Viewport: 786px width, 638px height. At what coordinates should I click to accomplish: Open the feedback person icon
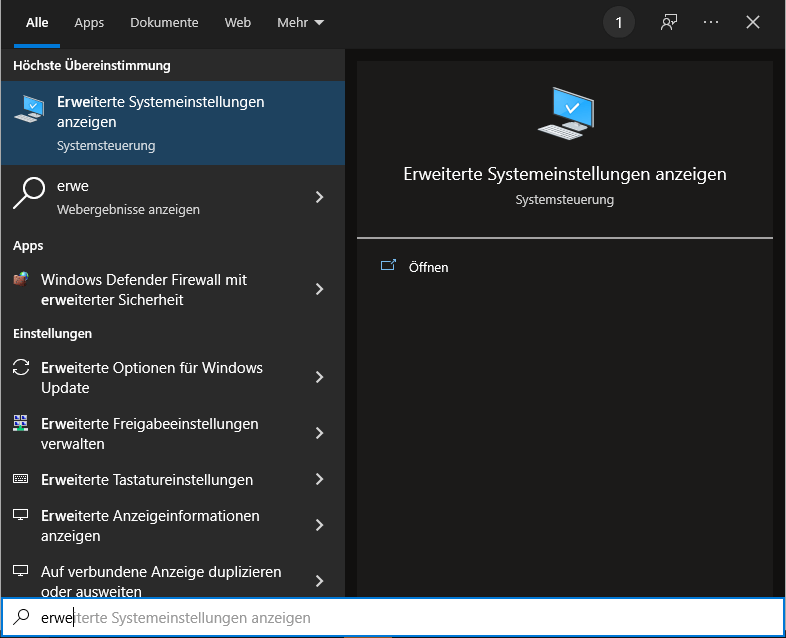click(x=669, y=23)
